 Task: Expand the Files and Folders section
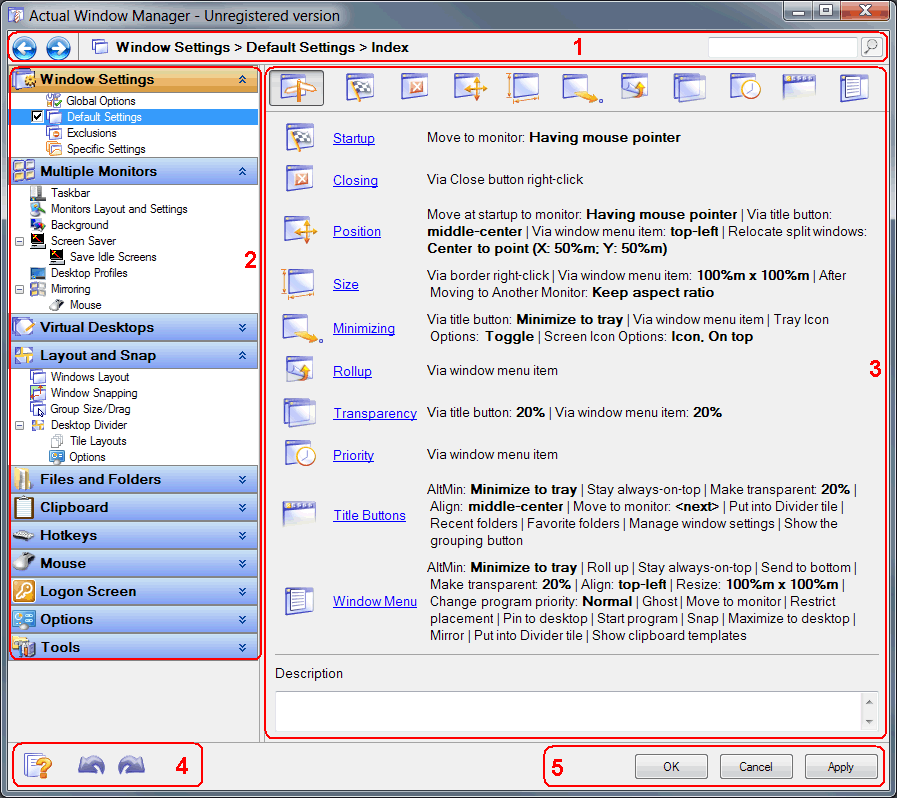click(x=243, y=479)
